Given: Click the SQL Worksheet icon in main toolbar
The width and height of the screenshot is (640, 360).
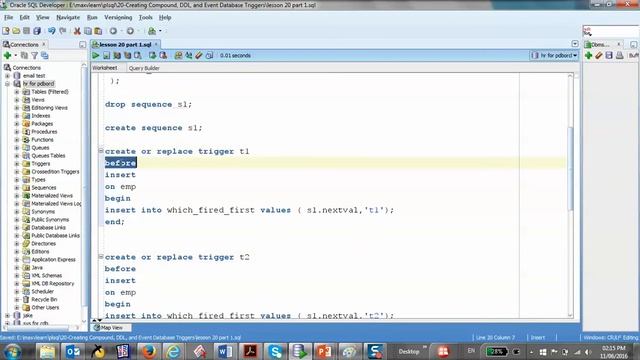Looking at the screenshot, I should 152,31.
